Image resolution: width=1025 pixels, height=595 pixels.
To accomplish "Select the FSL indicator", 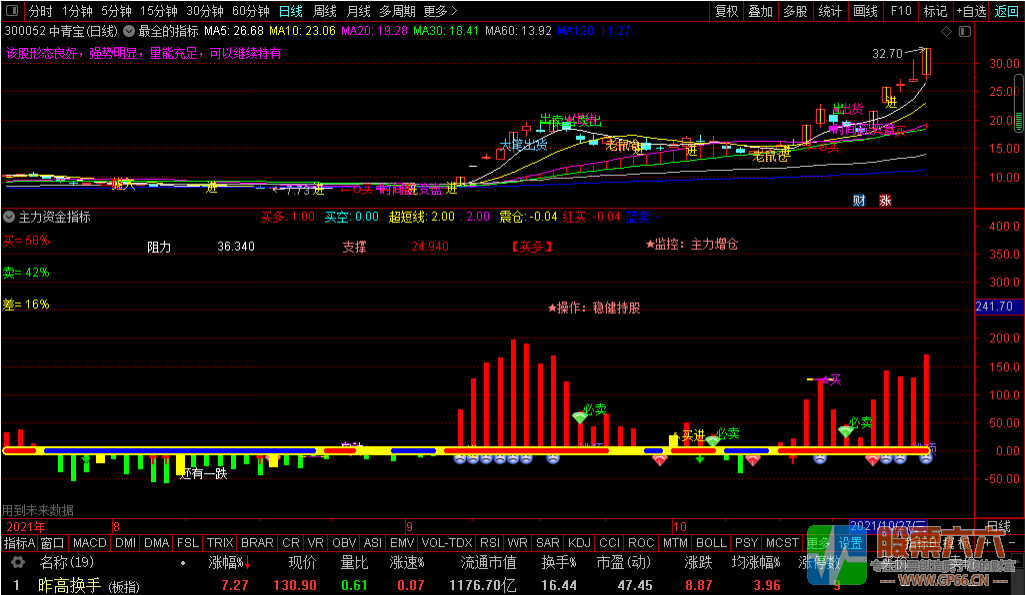I will click(188, 543).
